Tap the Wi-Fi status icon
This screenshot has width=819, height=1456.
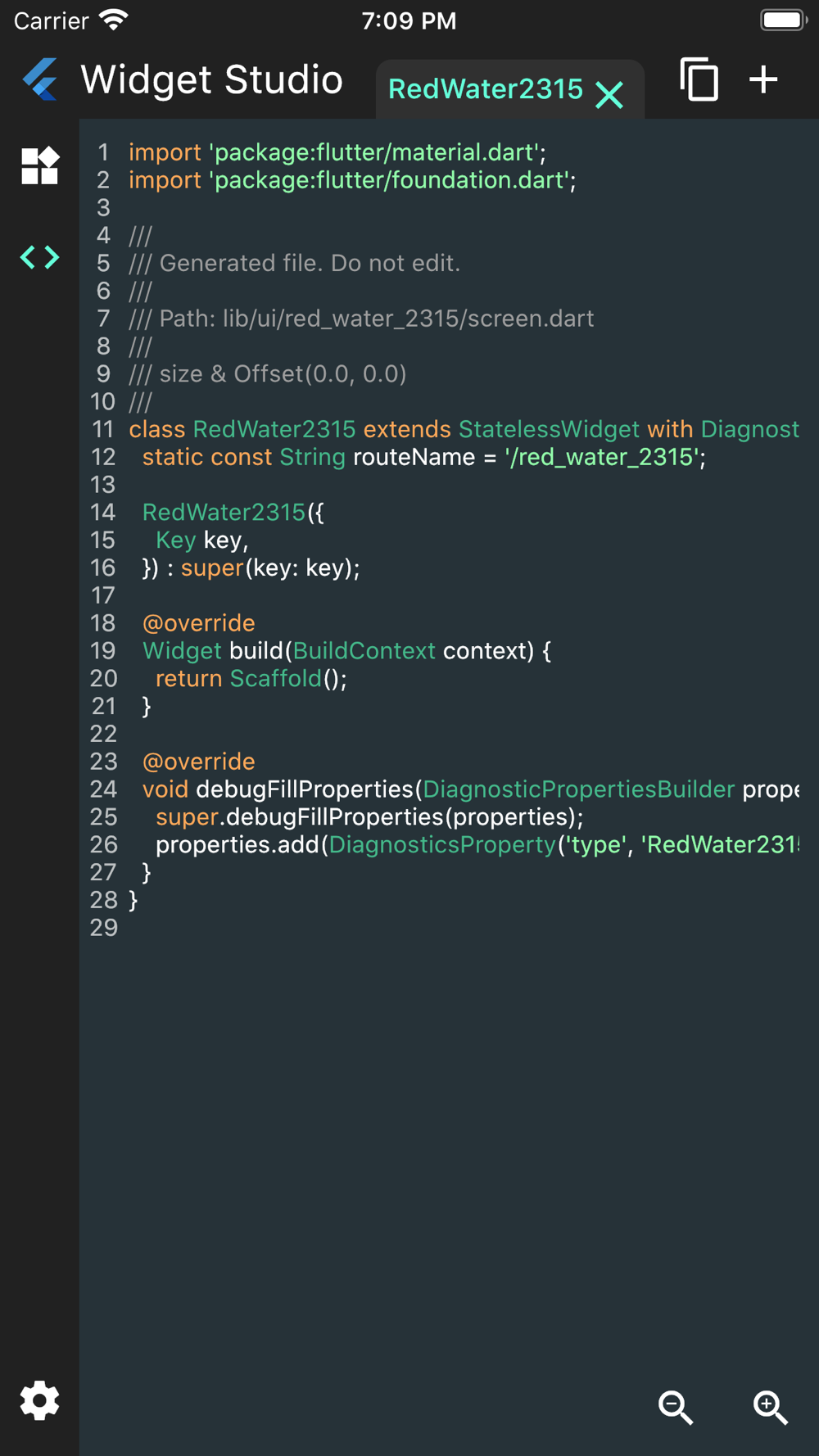[113, 20]
